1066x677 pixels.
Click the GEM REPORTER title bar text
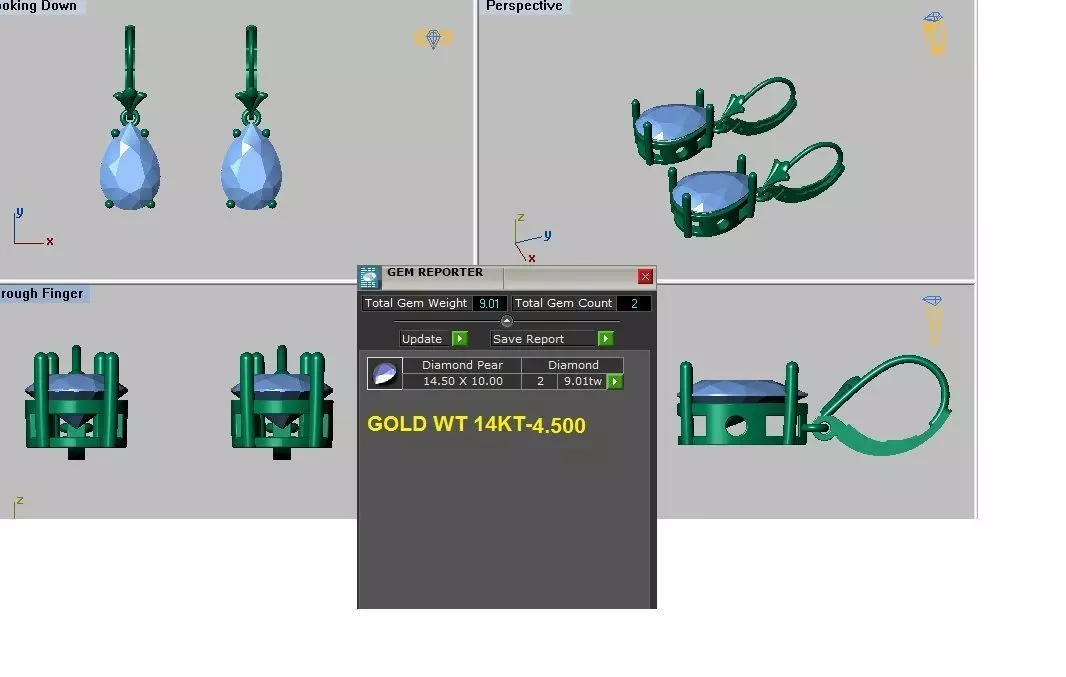point(435,272)
